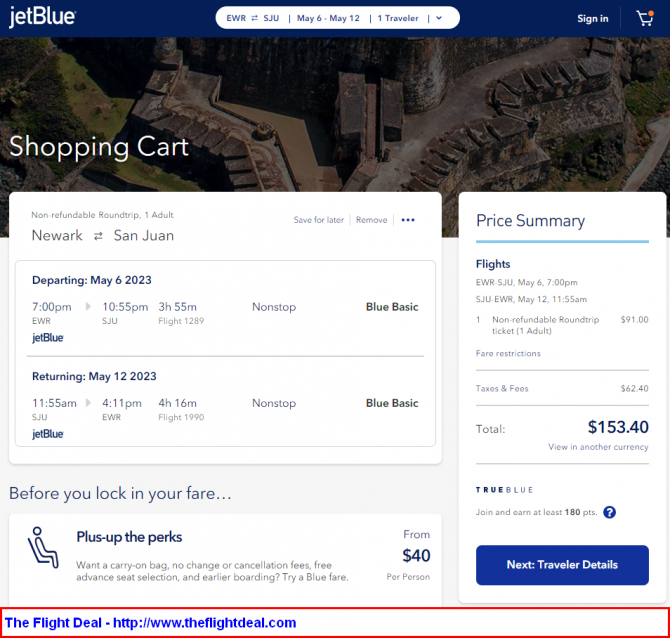Screen dimensions: 670x638
Task: Open Fare restrictions link
Action: tap(508, 353)
